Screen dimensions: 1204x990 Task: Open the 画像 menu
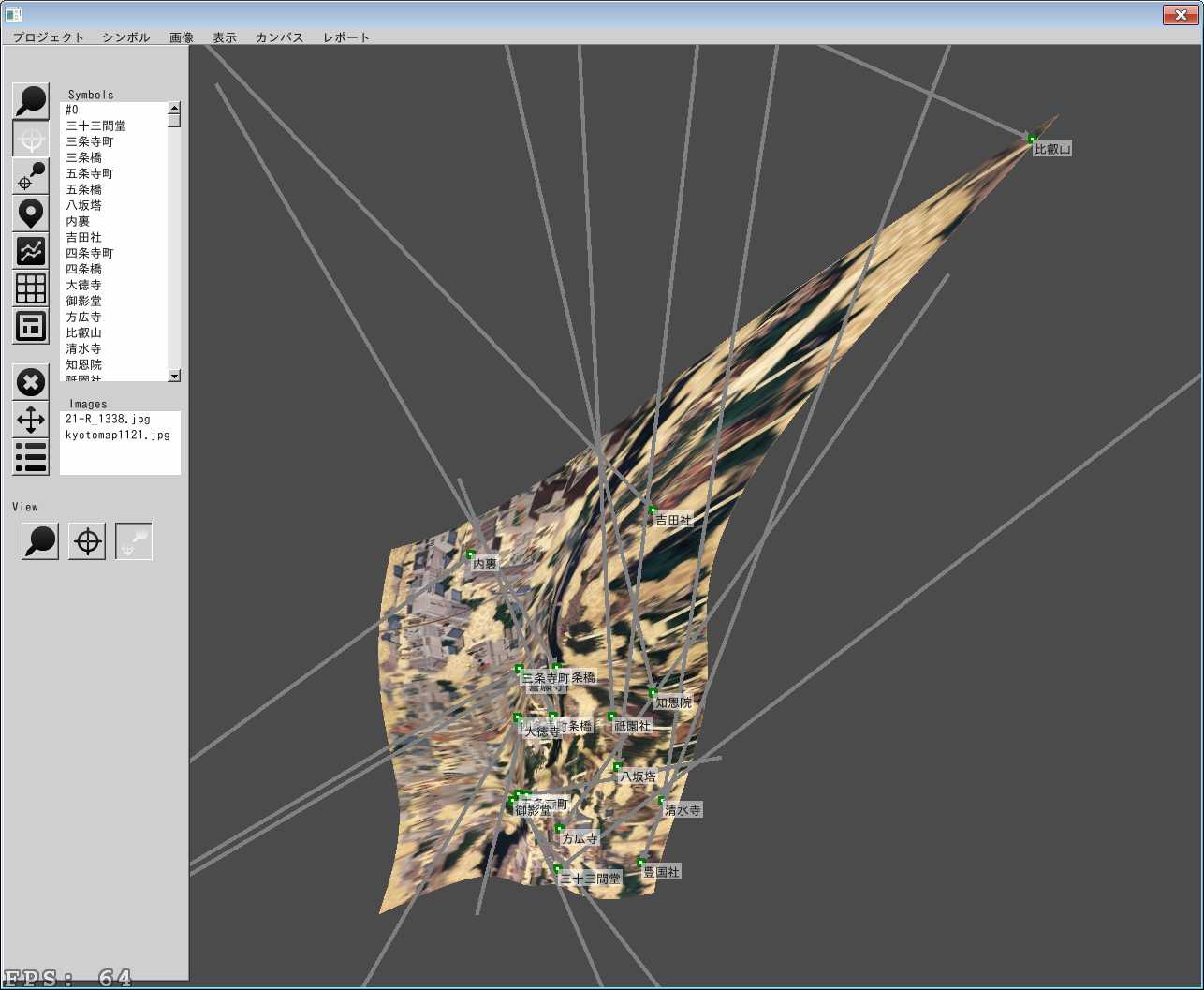pos(182,37)
